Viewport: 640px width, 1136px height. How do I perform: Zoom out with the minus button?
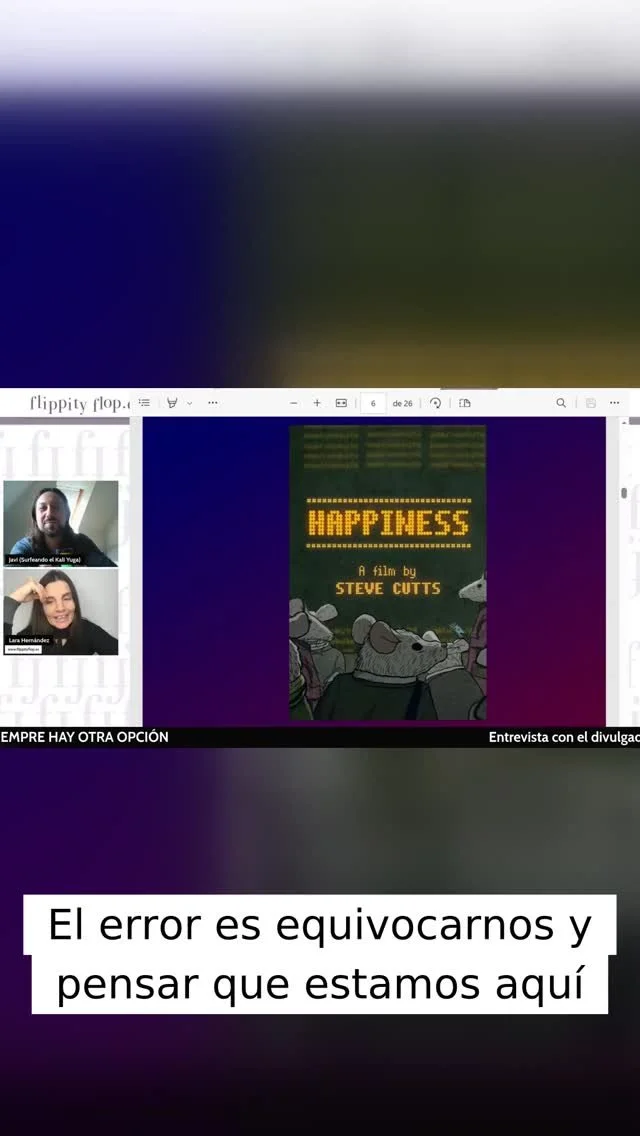[x=294, y=403]
